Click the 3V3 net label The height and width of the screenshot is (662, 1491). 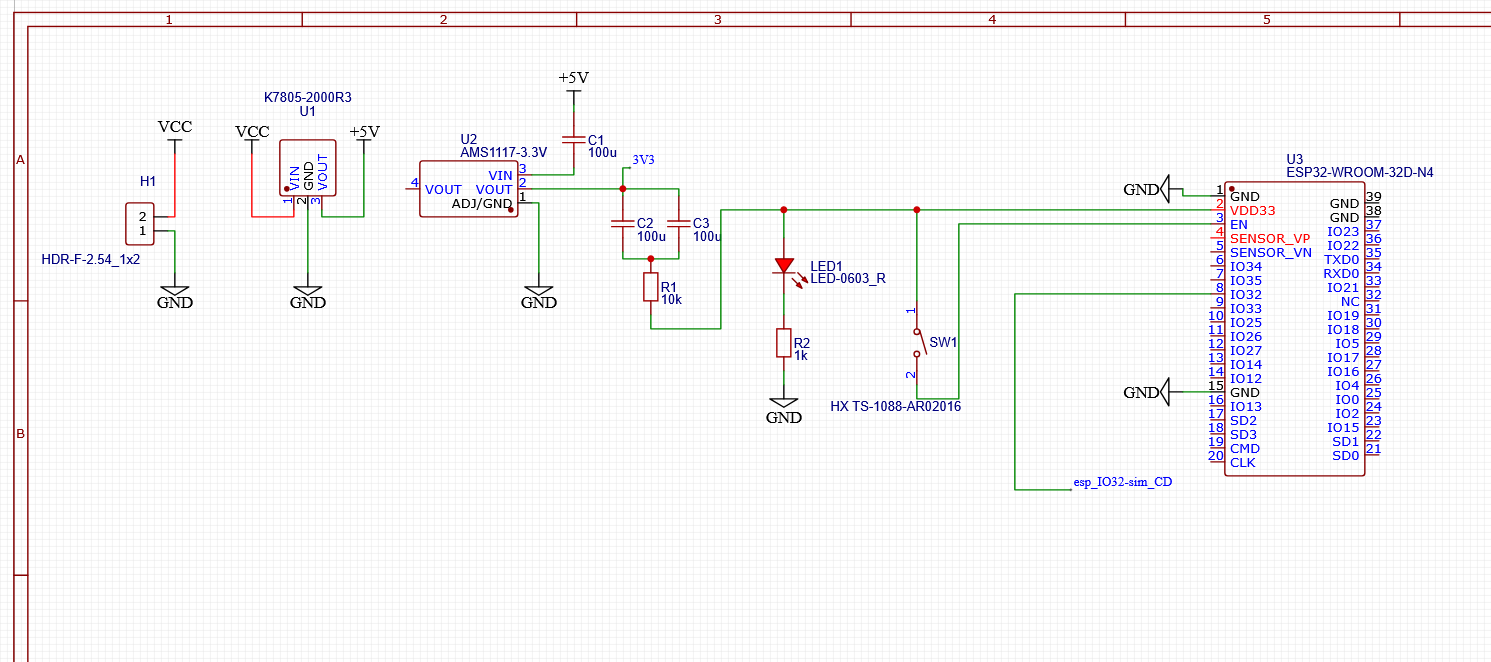[x=643, y=160]
